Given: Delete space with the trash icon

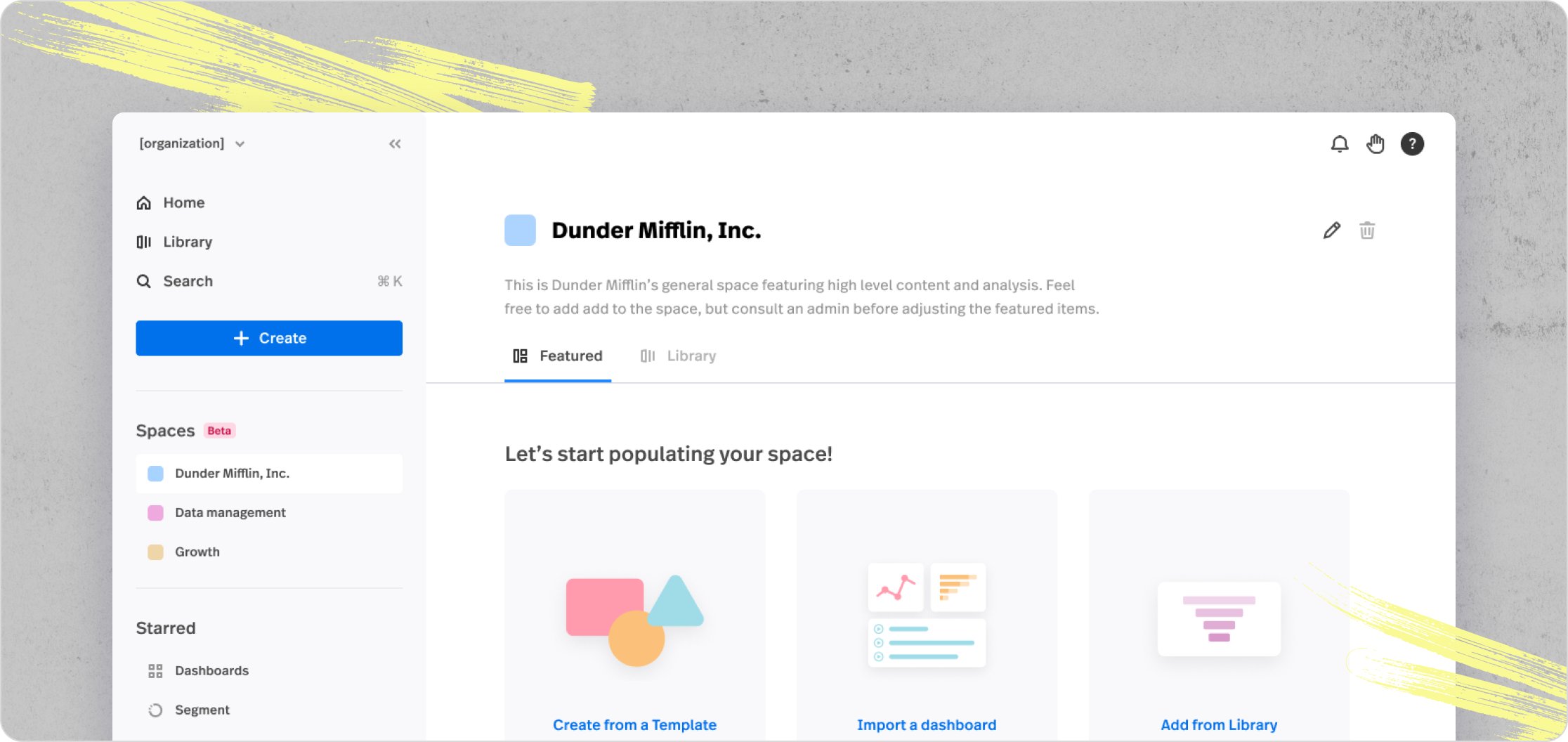Looking at the screenshot, I should click(1367, 230).
